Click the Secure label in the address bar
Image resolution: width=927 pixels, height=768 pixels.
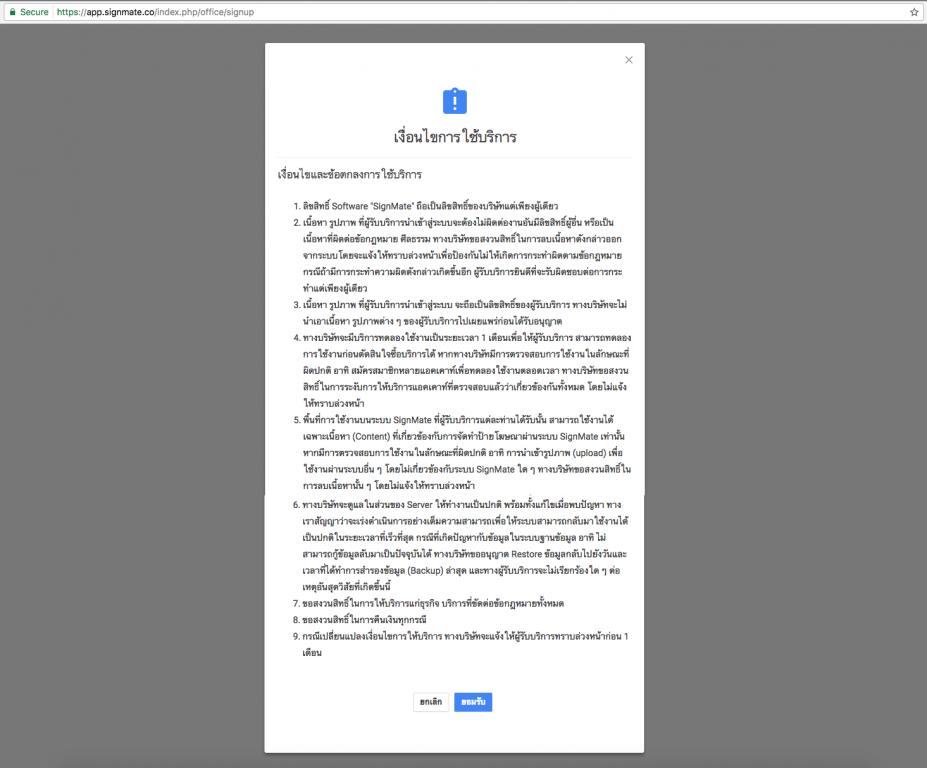[x=34, y=12]
